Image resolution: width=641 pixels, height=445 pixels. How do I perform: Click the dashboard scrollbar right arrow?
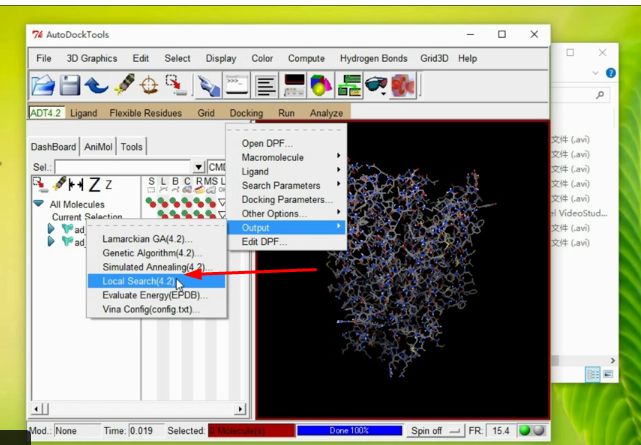click(240, 409)
